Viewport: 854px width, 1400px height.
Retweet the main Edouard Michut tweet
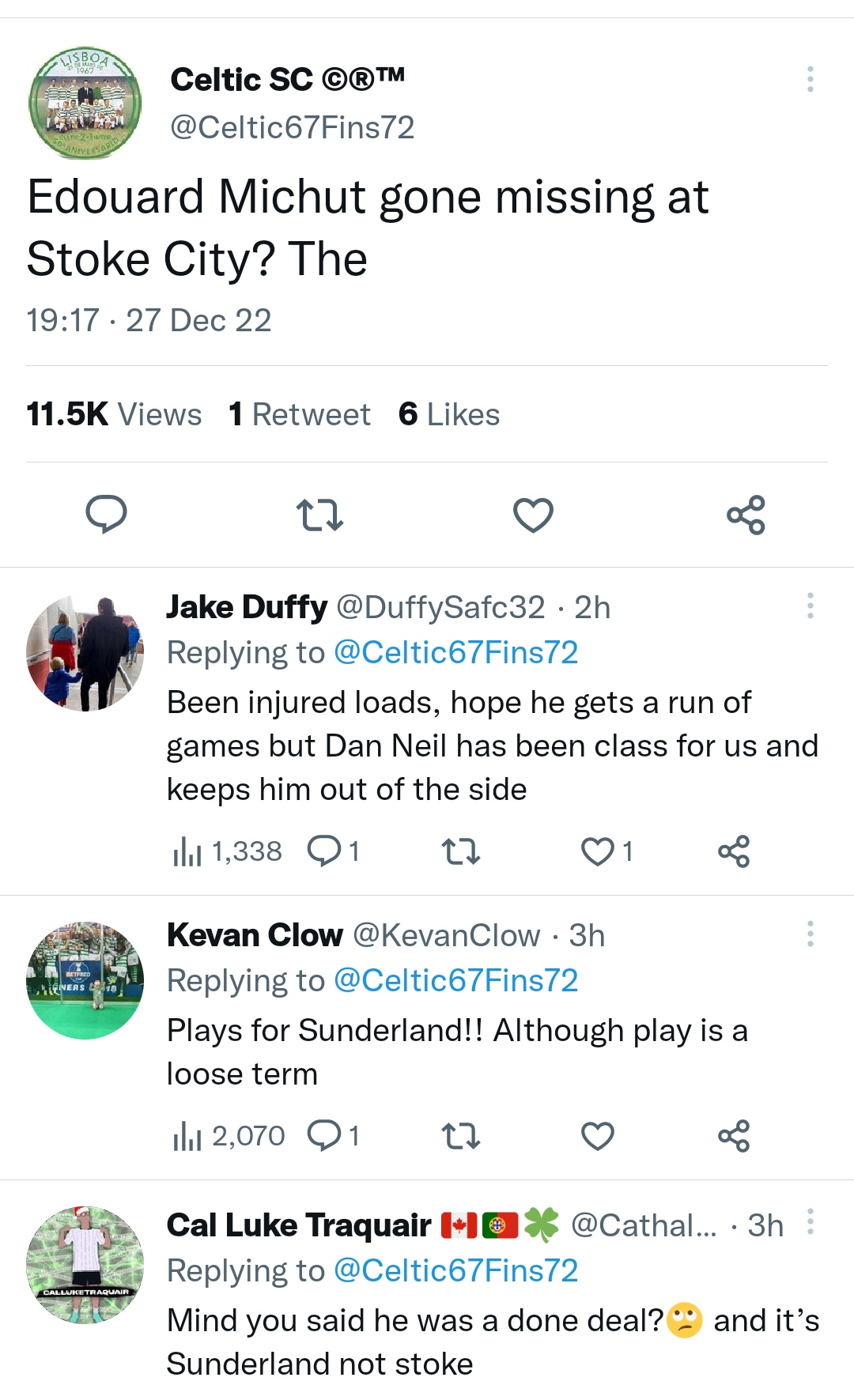319,515
